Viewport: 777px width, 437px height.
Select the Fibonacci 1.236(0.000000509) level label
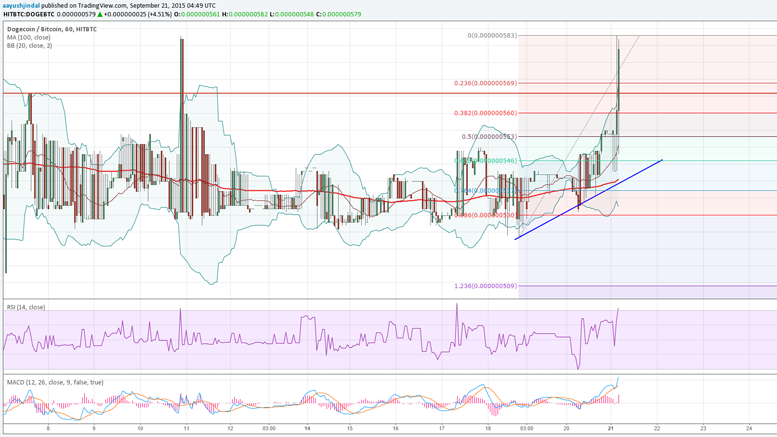point(486,286)
